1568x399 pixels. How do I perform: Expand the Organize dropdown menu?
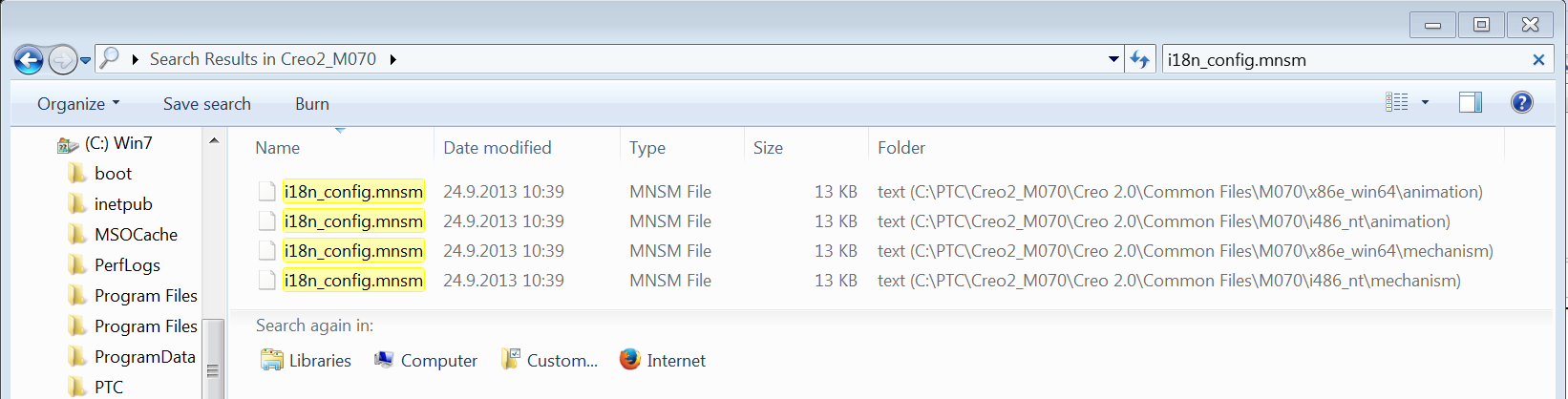click(x=78, y=103)
